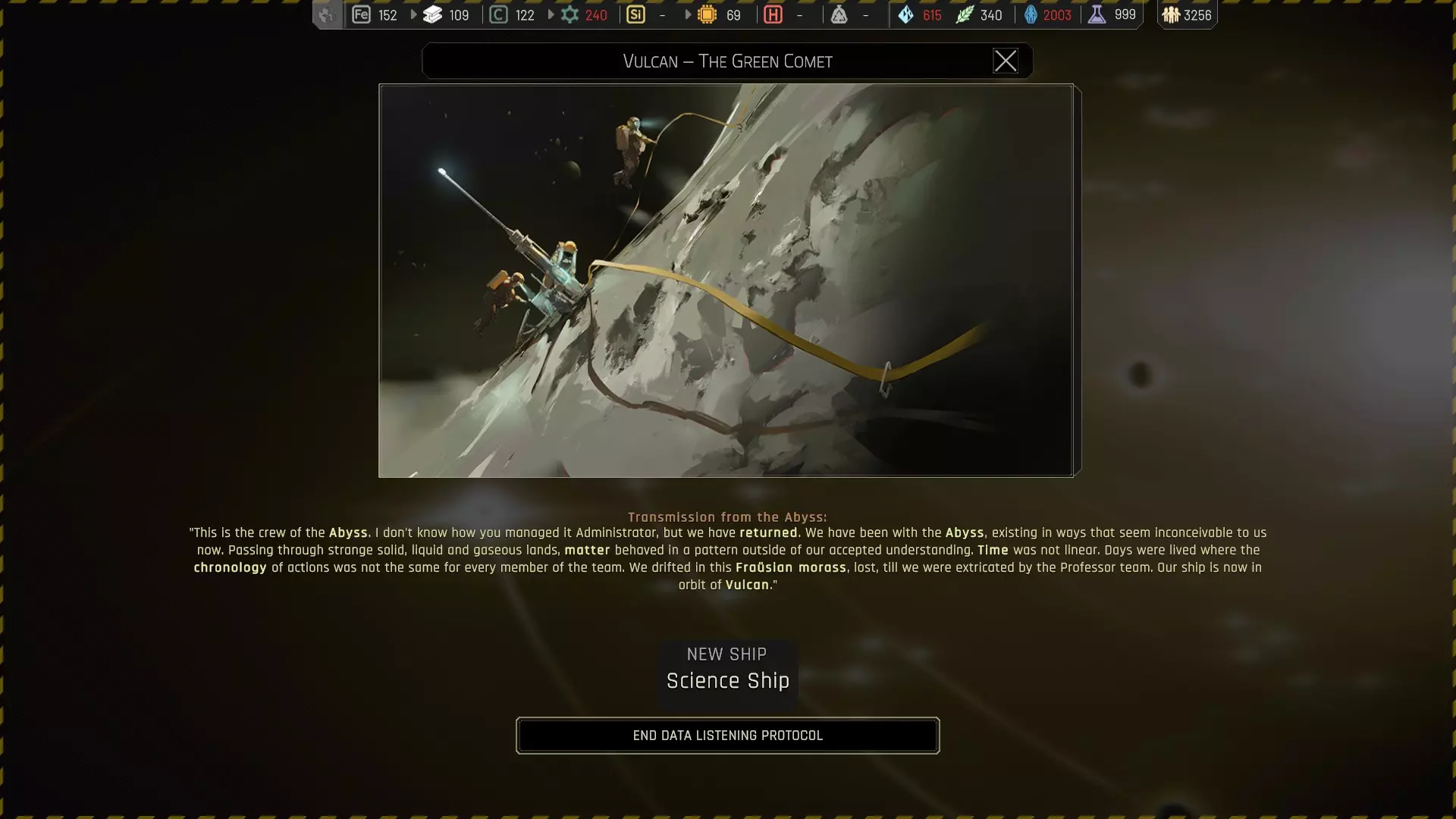Open the globe icon at top left
This screenshot has height=819, width=1456.
pos(327,14)
